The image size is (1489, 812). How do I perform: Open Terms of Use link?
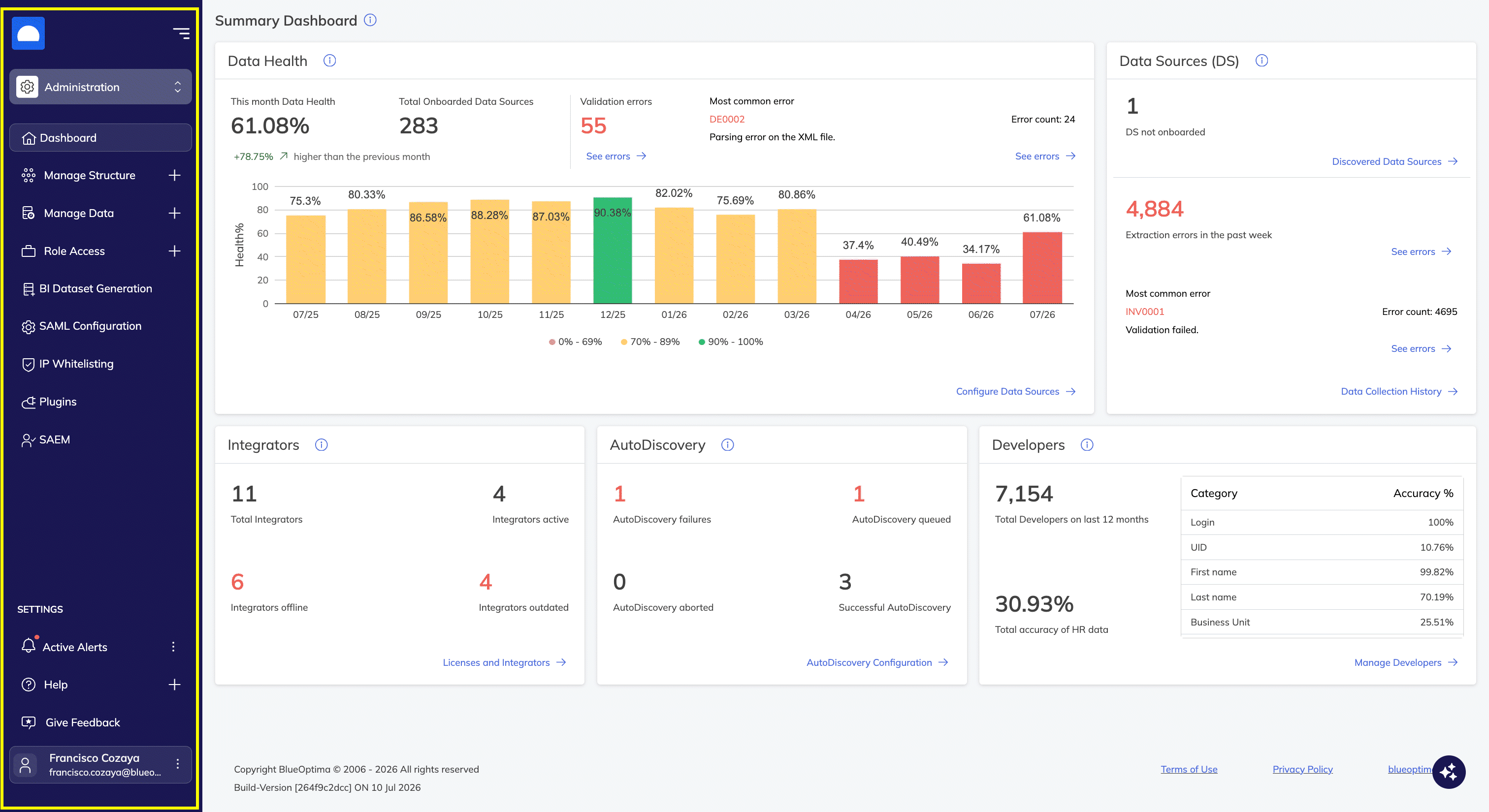1189,769
